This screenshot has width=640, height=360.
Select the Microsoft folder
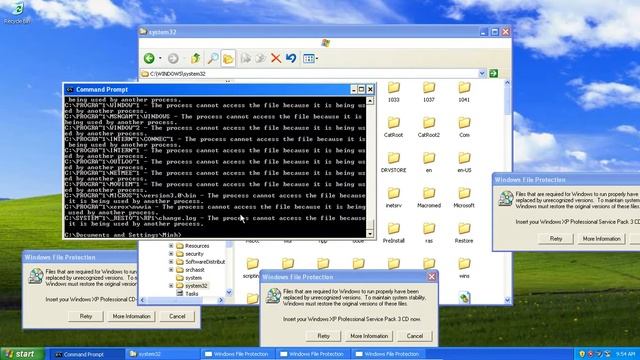click(x=464, y=198)
